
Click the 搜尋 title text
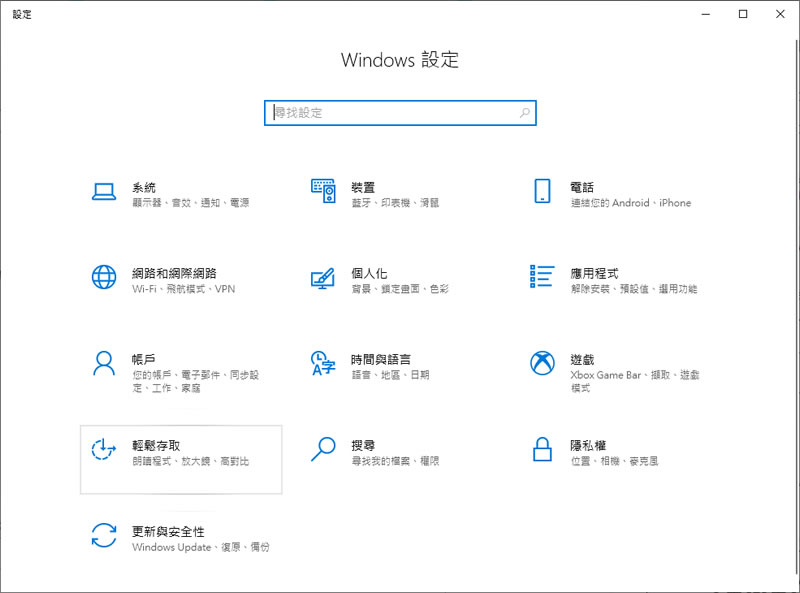click(x=363, y=446)
